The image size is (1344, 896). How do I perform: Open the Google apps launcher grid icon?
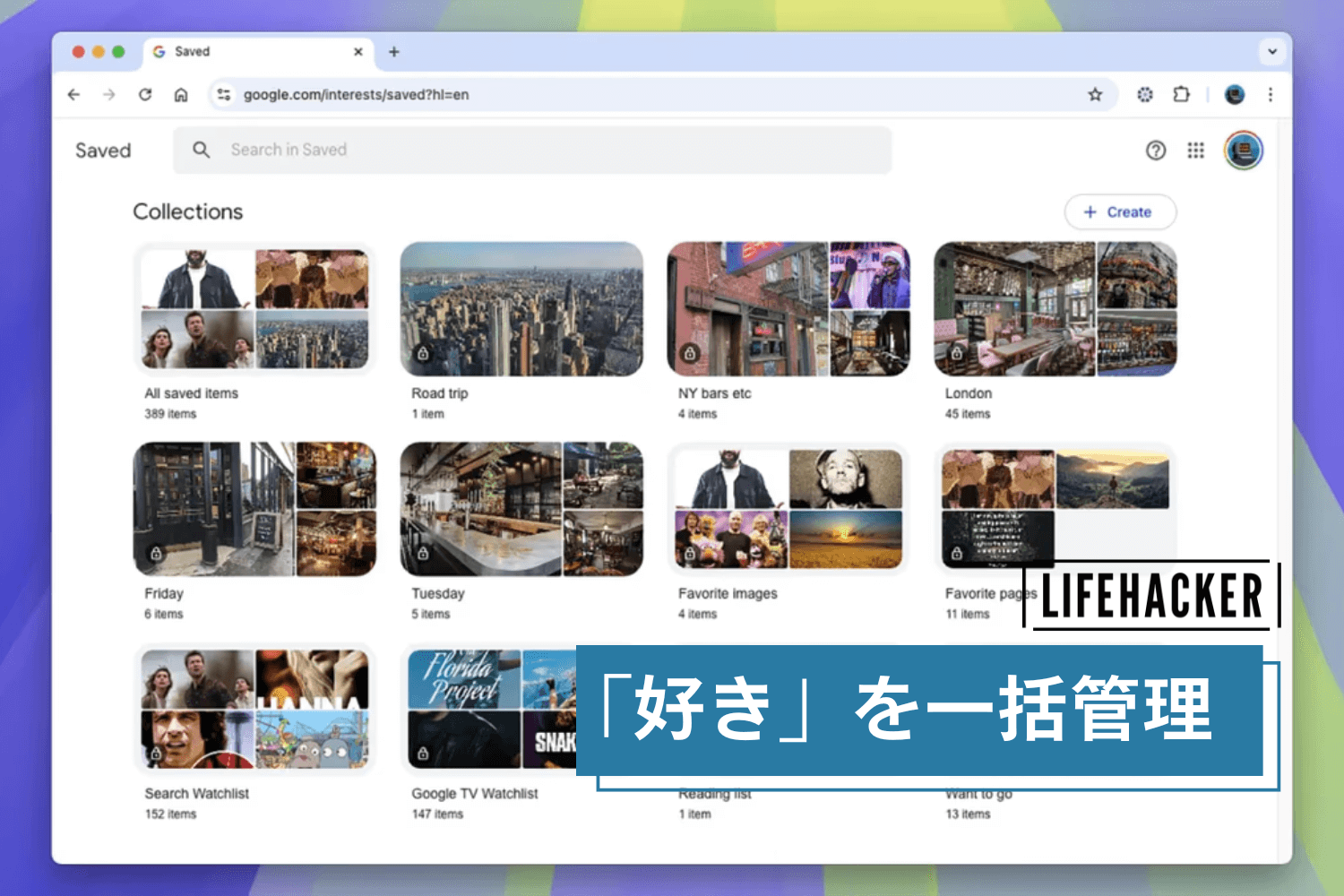coord(1195,151)
